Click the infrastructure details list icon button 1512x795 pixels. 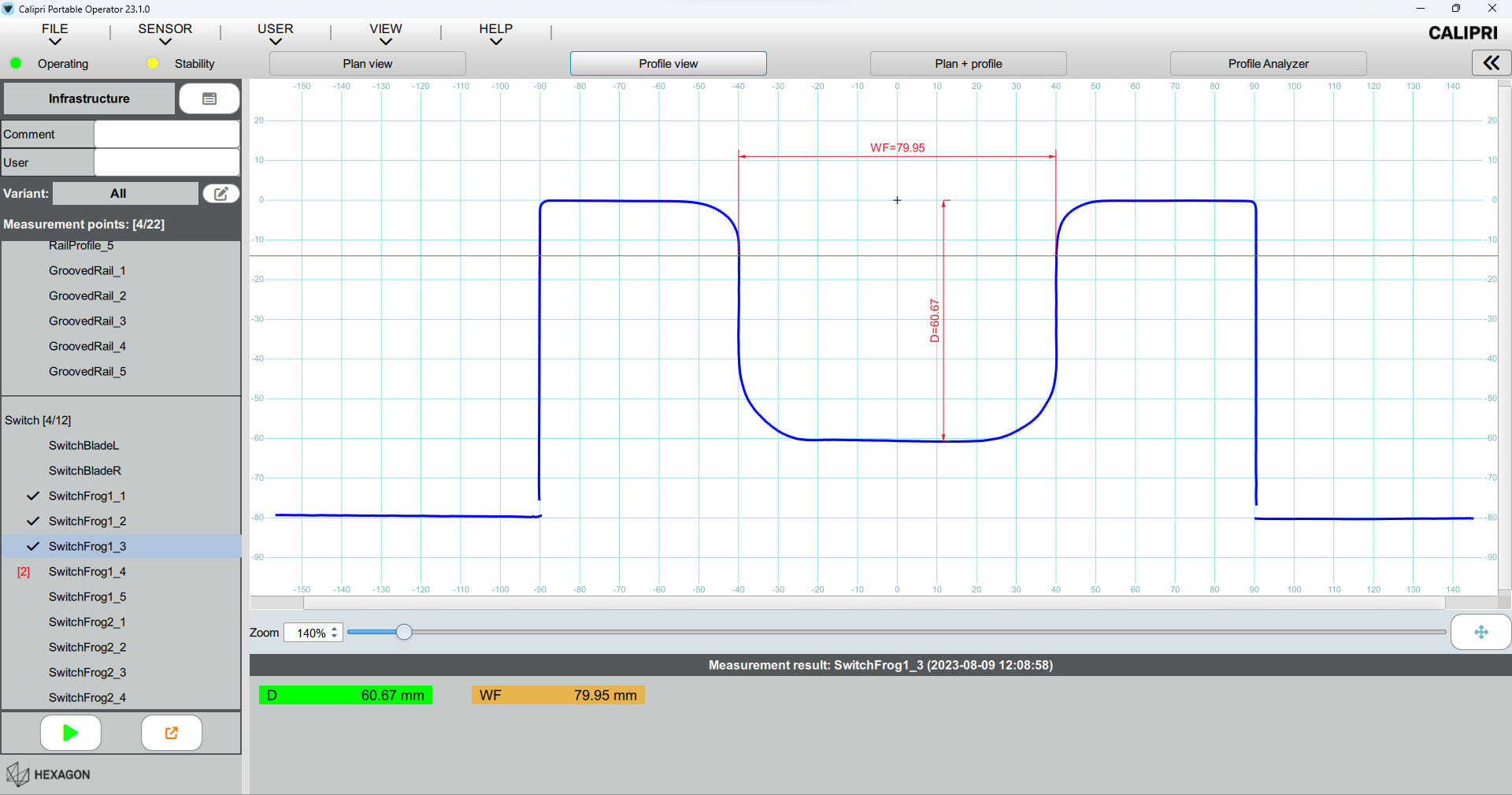tap(209, 98)
